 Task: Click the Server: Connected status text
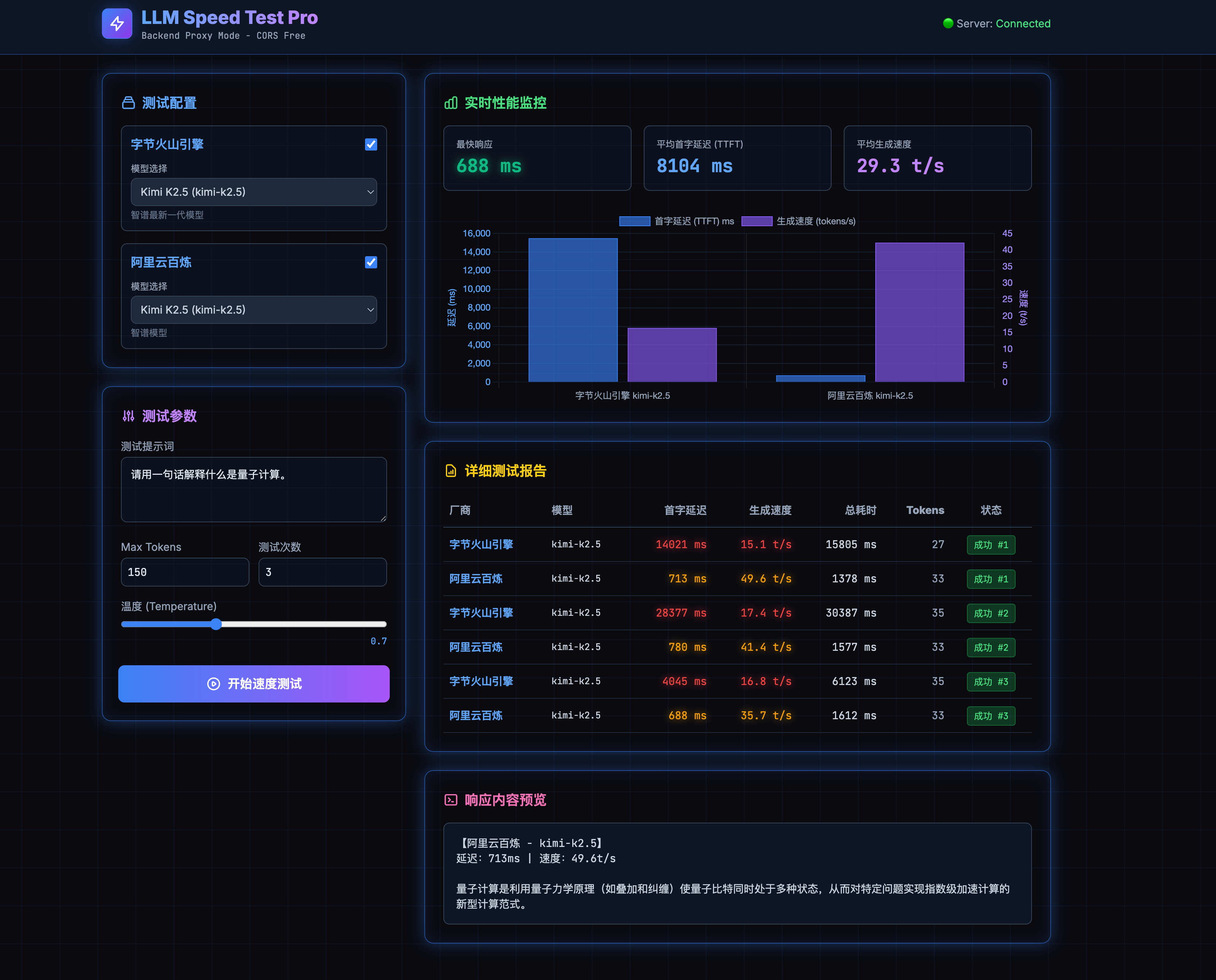[1003, 24]
